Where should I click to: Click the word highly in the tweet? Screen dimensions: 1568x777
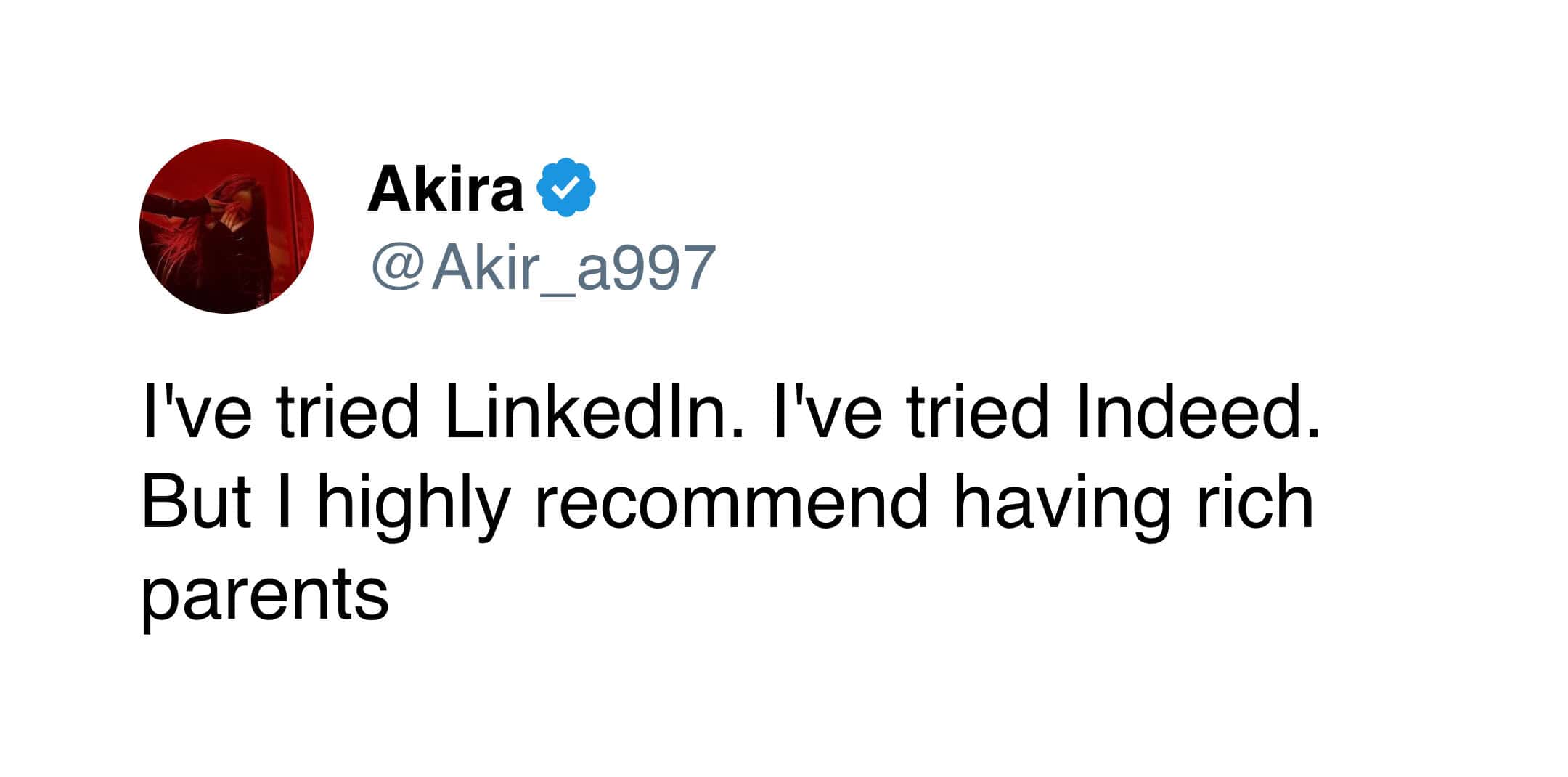coord(412,504)
